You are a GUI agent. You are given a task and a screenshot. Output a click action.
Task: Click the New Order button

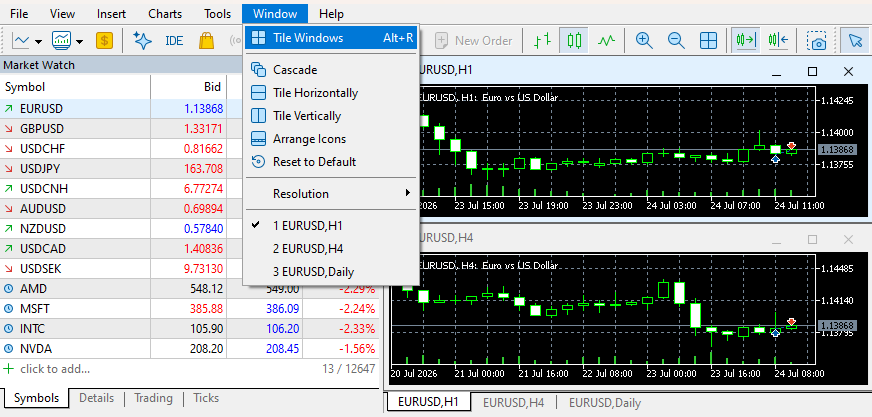[x=474, y=40]
